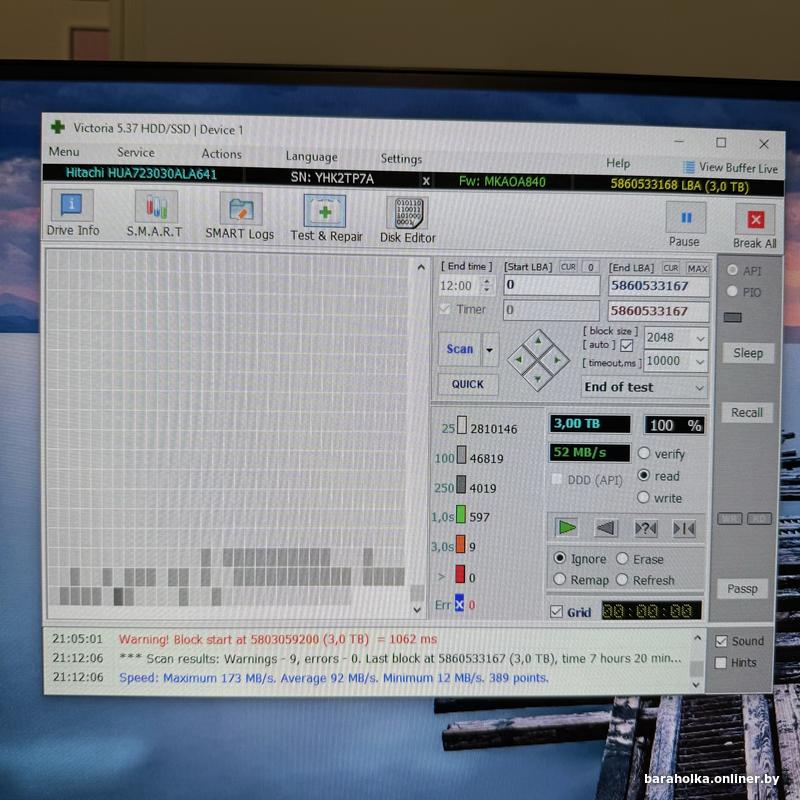Select the API radio option
800x800 pixels.
[x=732, y=270]
